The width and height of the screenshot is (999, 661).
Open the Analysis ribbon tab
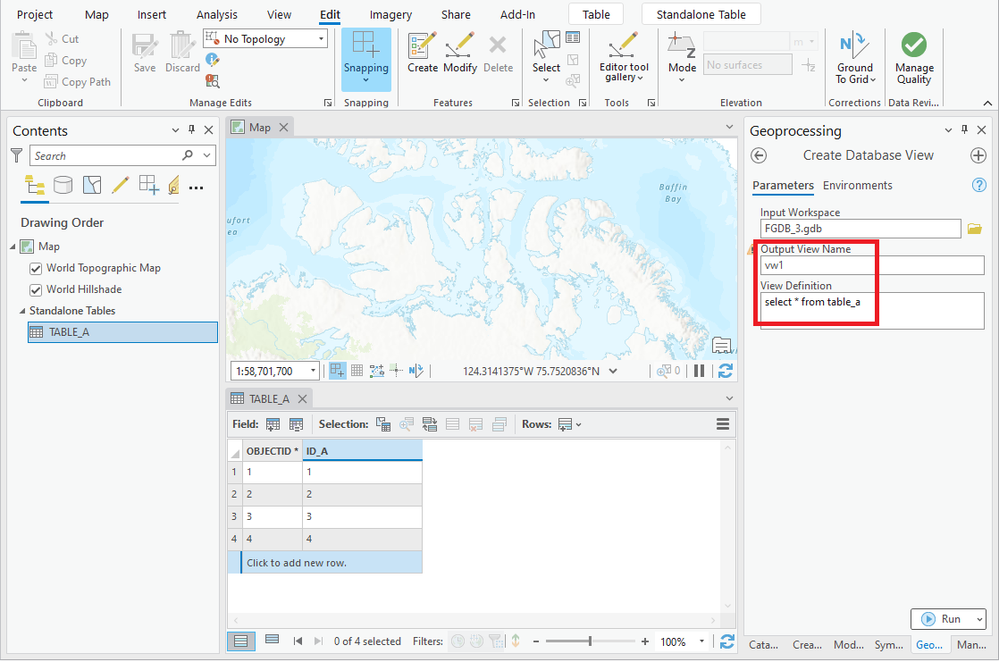click(x=217, y=15)
